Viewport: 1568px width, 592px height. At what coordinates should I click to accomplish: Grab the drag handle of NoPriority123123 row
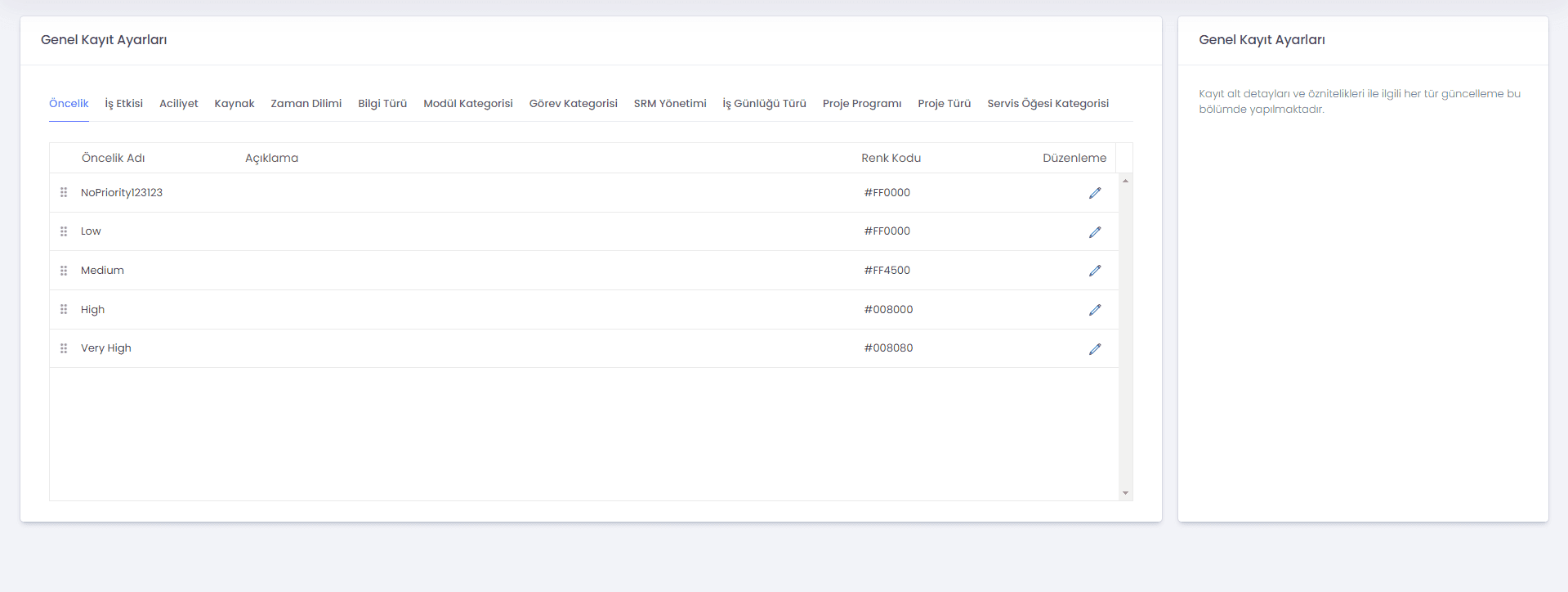64,192
